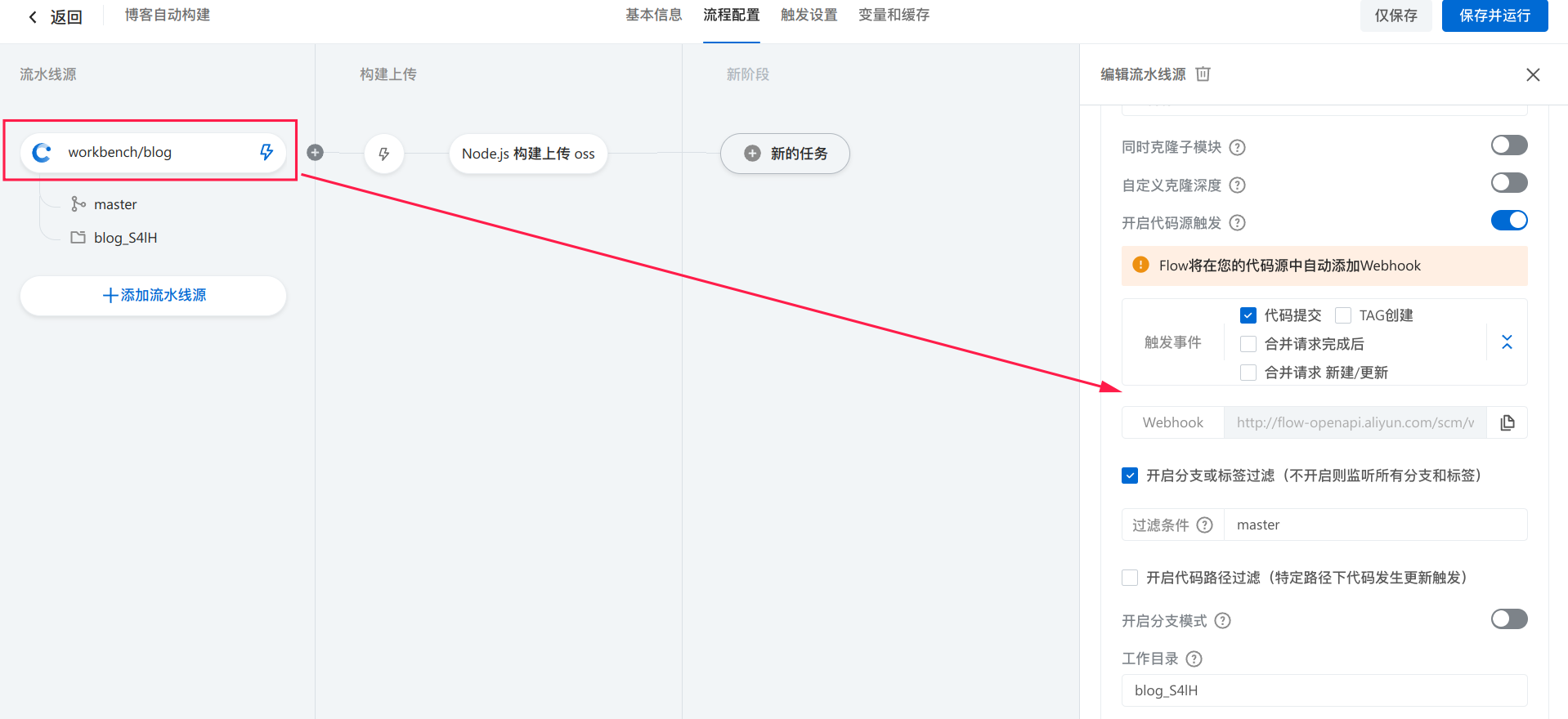Click the lightning trigger icon on workbench/blog
The width and height of the screenshot is (1568, 719).
tap(267, 152)
